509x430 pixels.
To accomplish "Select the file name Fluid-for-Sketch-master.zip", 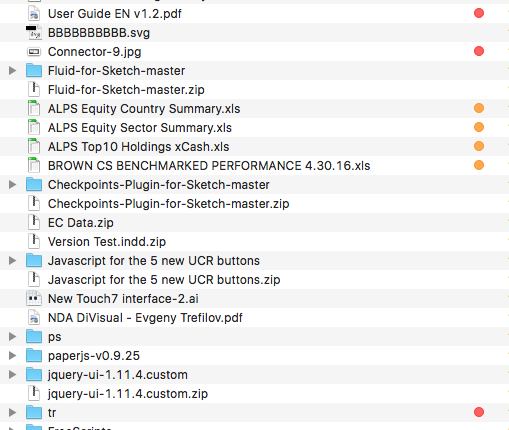I will [126, 90].
